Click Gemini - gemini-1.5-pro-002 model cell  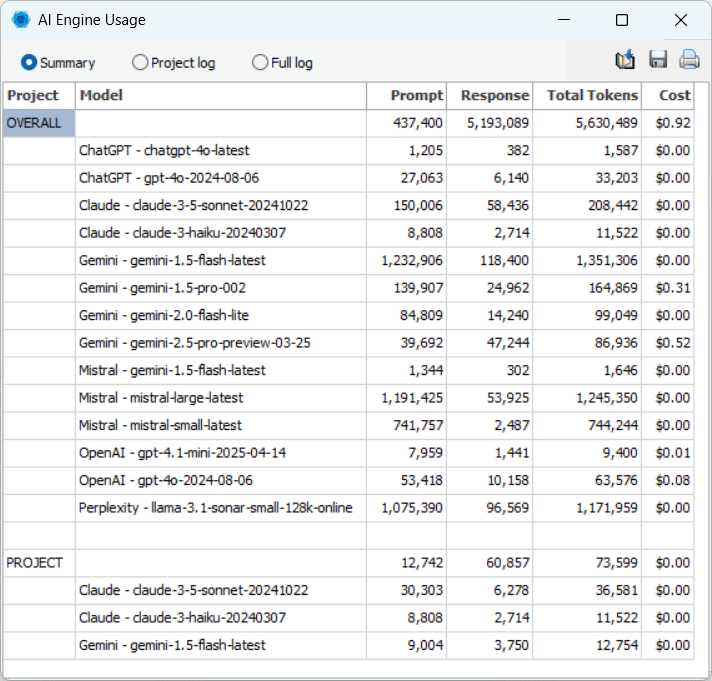click(221, 288)
